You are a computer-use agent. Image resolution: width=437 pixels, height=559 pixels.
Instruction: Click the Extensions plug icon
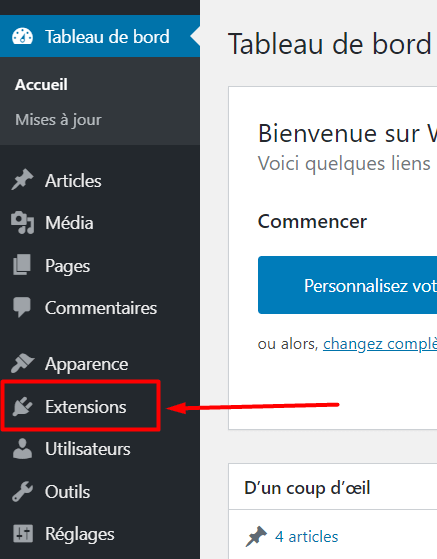22,406
